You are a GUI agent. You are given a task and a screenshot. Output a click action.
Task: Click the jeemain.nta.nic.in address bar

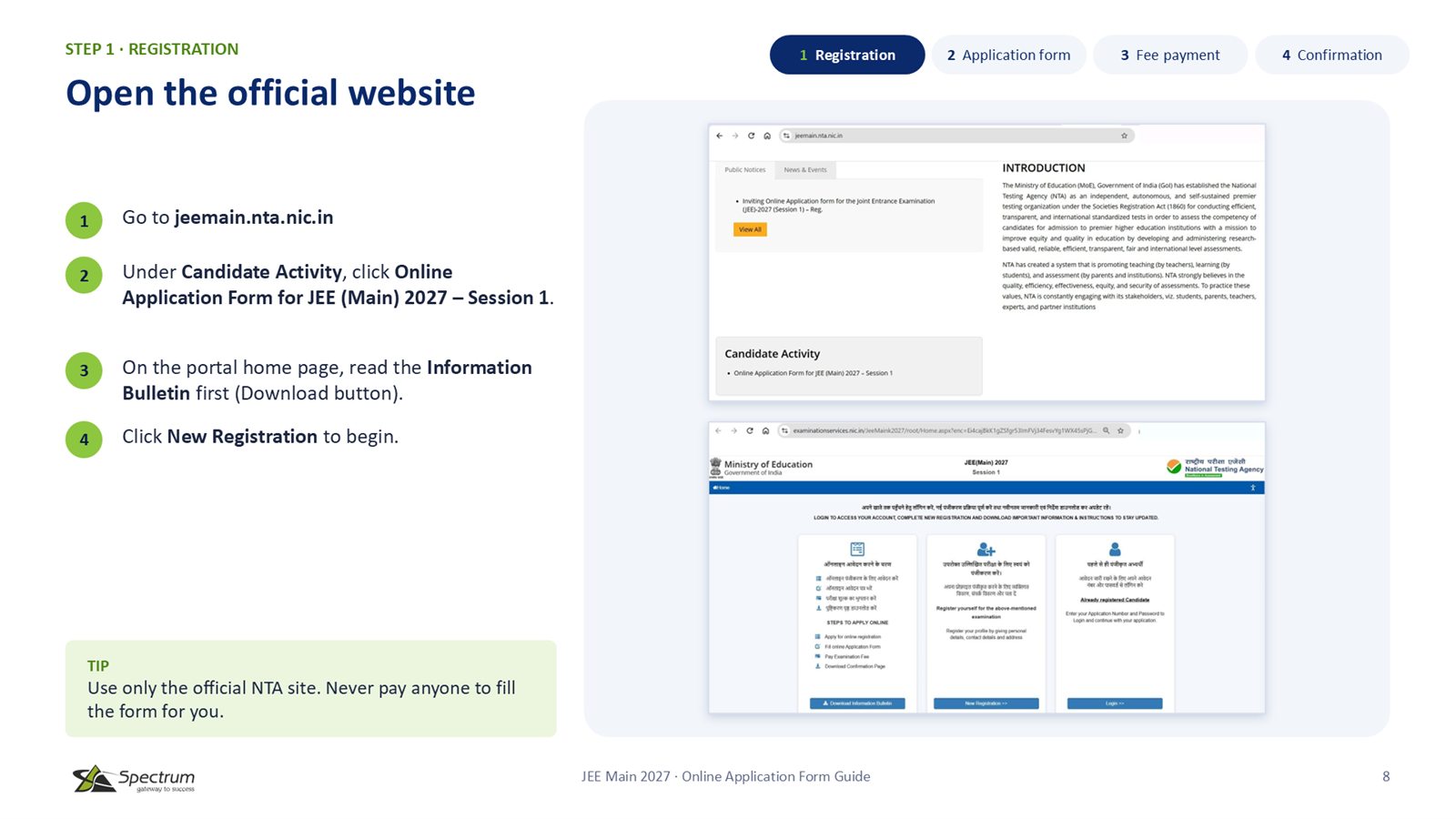pyautogui.click(x=956, y=136)
